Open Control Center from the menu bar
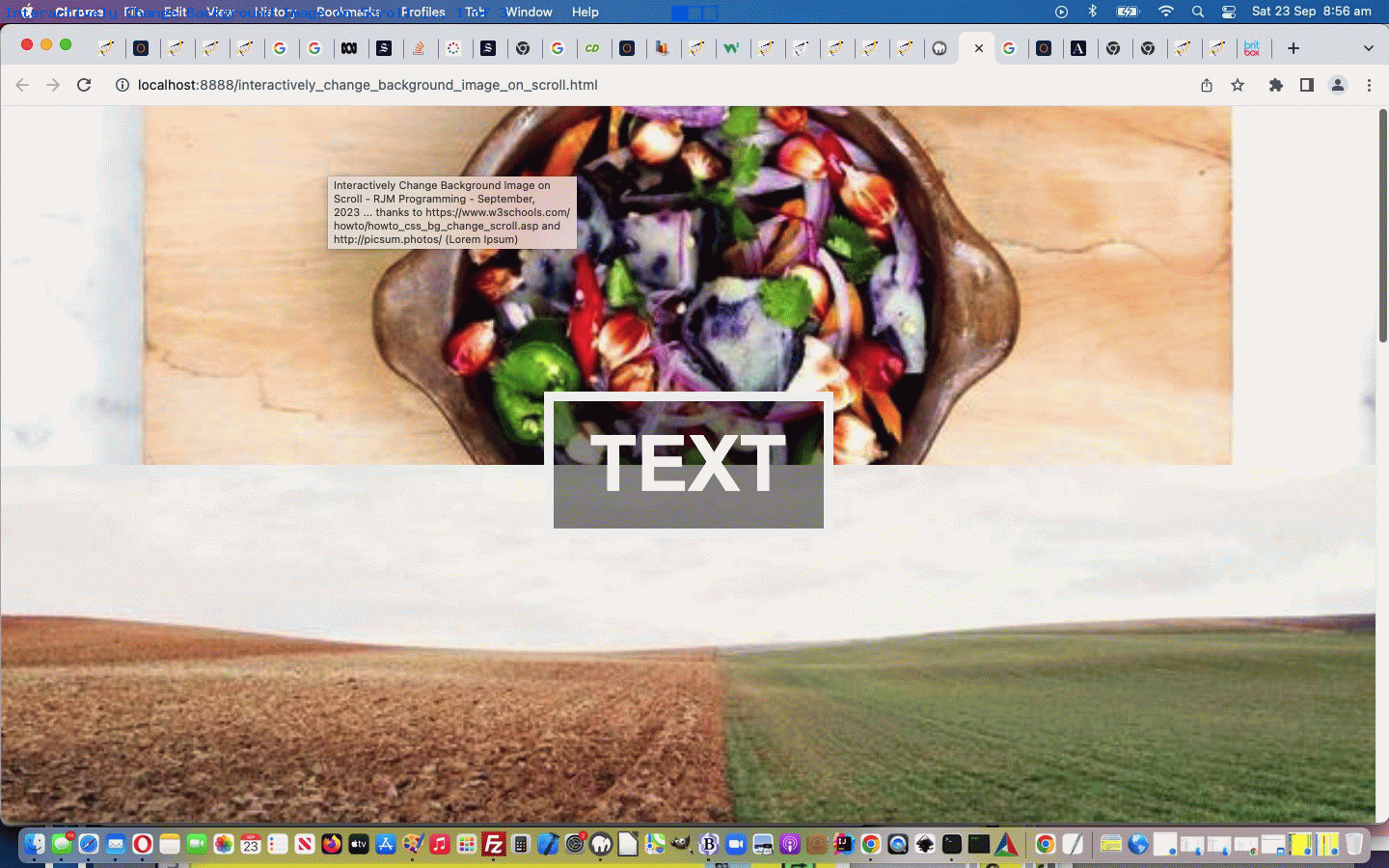 [x=1228, y=12]
